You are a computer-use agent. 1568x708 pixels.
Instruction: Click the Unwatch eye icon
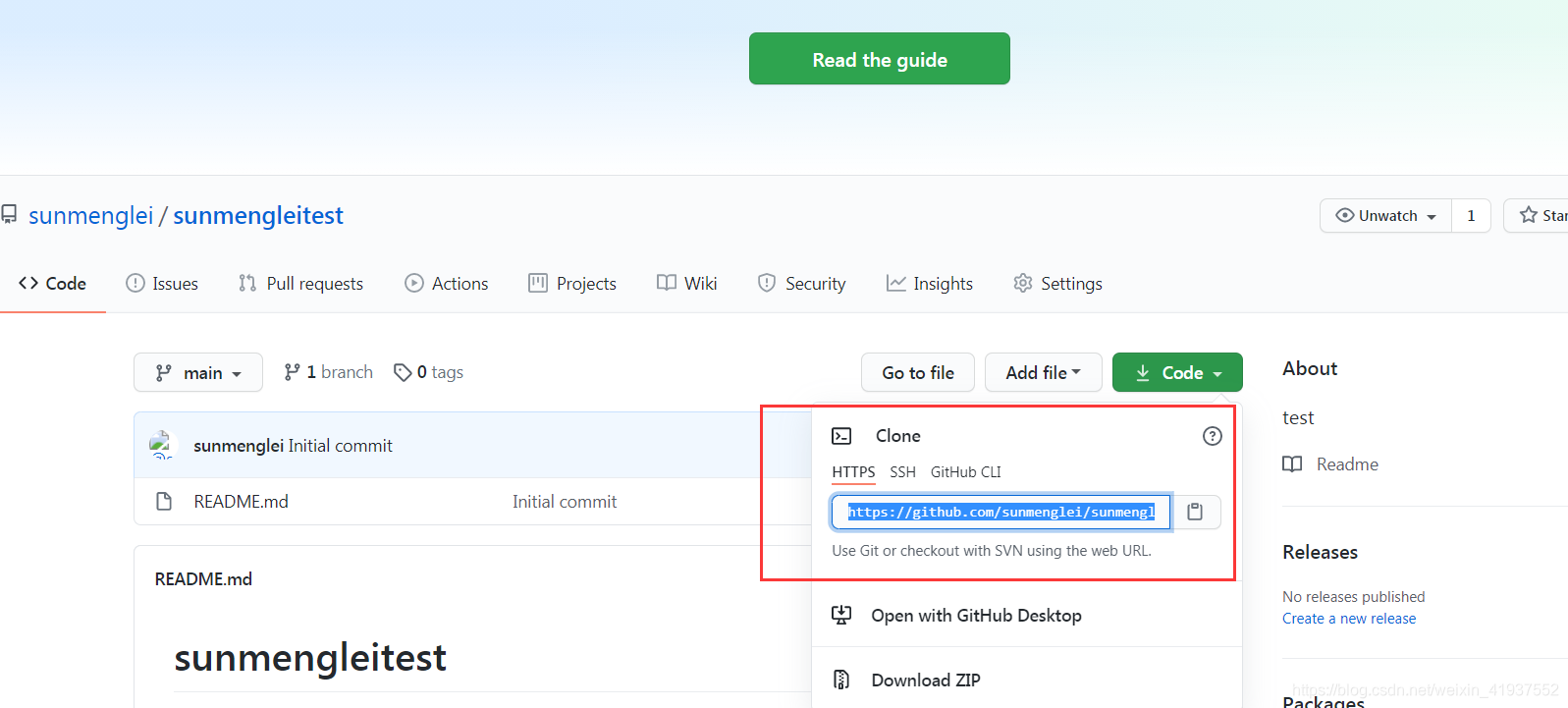pyautogui.click(x=1344, y=215)
